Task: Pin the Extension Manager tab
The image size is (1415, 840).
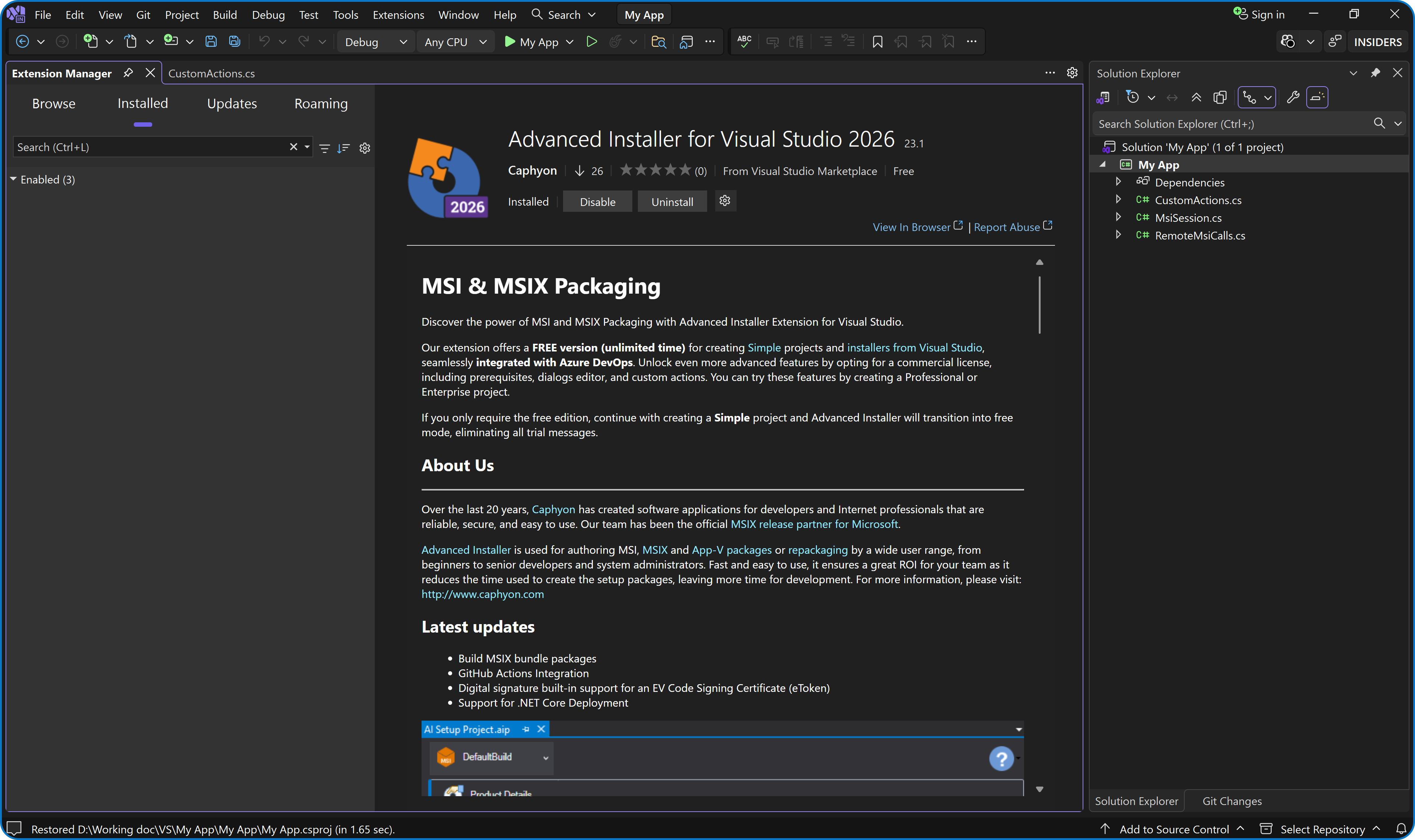Action: click(128, 73)
